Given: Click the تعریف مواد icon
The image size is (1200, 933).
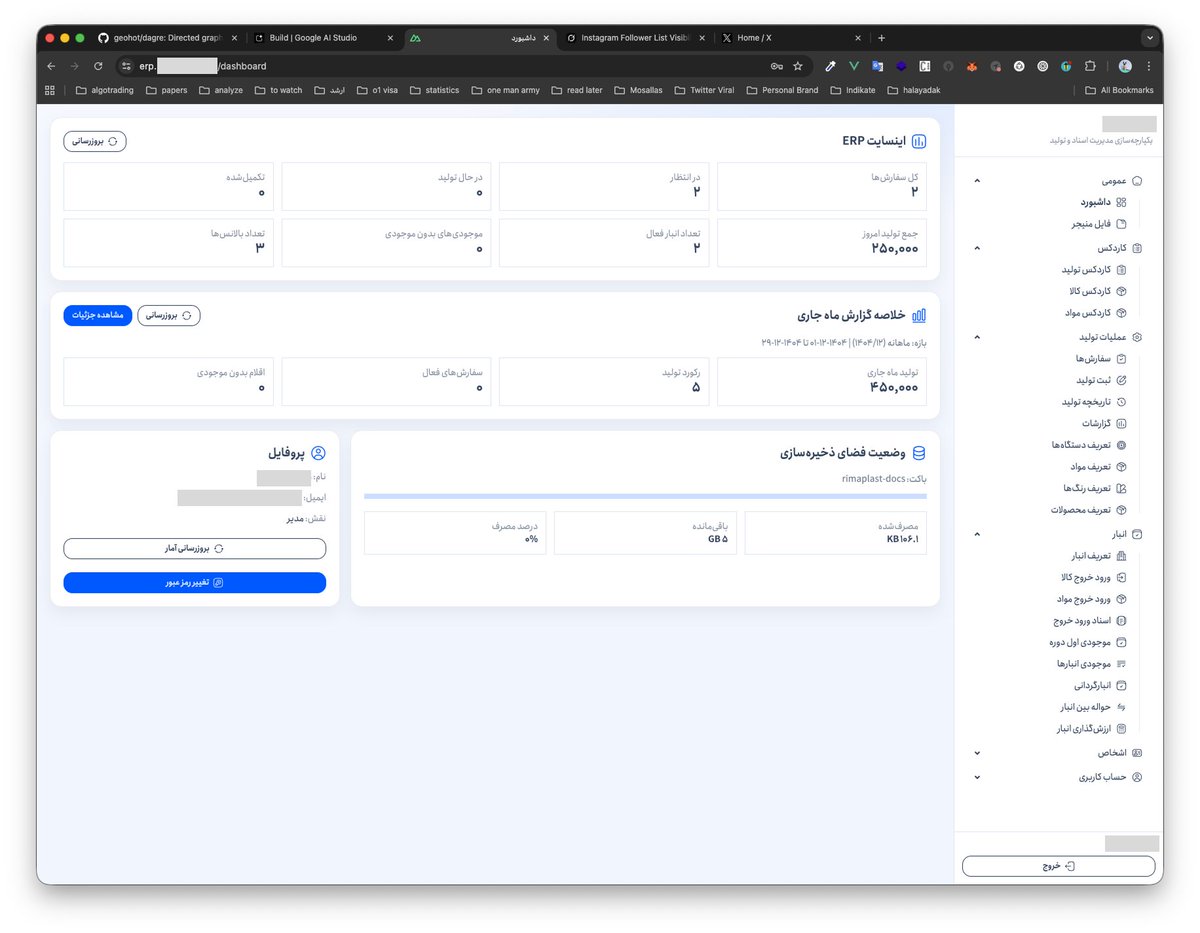Looking at the screenshot, I should point(1121,467).
